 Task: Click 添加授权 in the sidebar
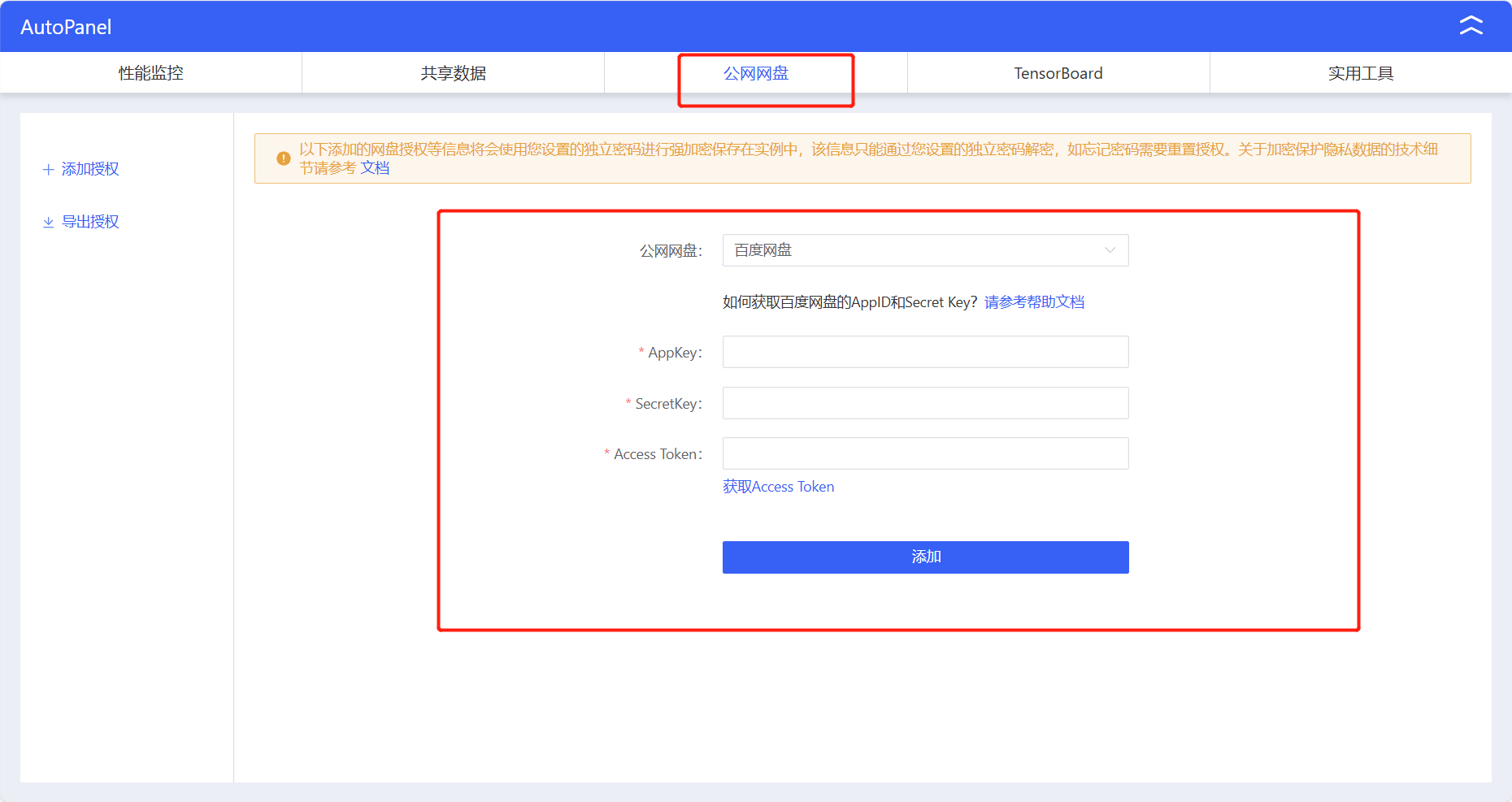(90, 169)
